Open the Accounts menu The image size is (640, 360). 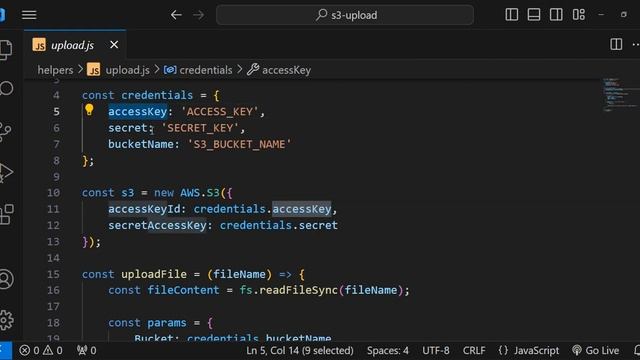click(6, 280)
